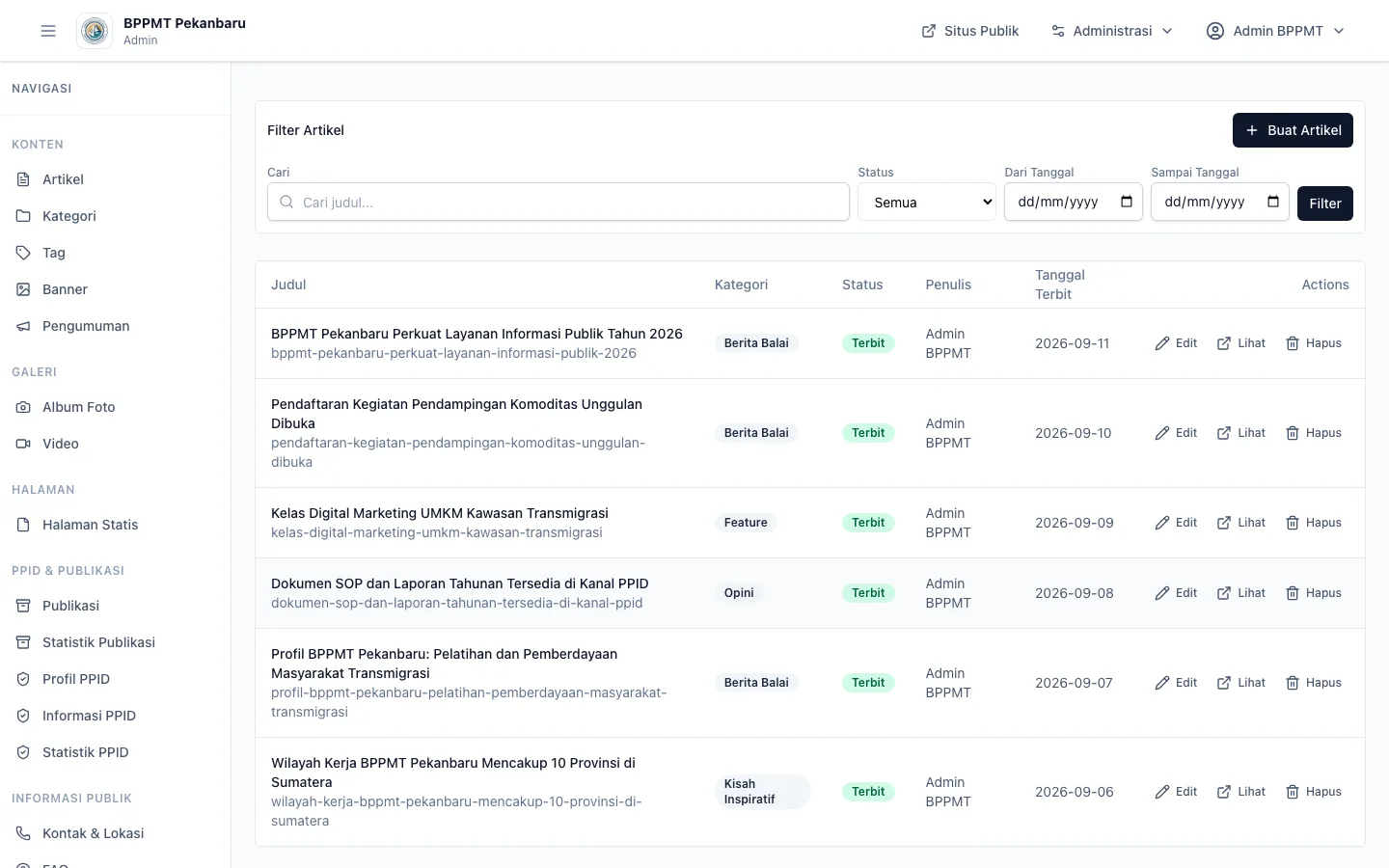This screenshot has height=868, width=1389.
Task: Edit the Profil BPPMT Pekanbaru article
Action: tap(1176, 683)
